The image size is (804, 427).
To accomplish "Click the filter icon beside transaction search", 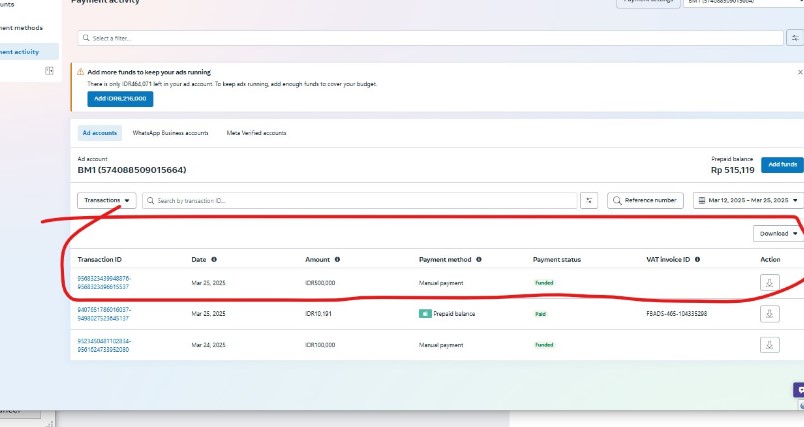I will click(591, 200).
